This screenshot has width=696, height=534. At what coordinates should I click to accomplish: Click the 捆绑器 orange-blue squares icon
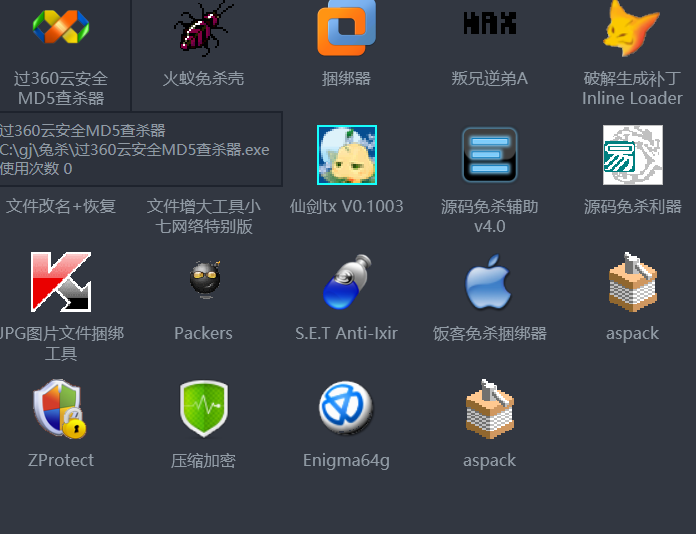pyautogui.click(x=347, y=28)
